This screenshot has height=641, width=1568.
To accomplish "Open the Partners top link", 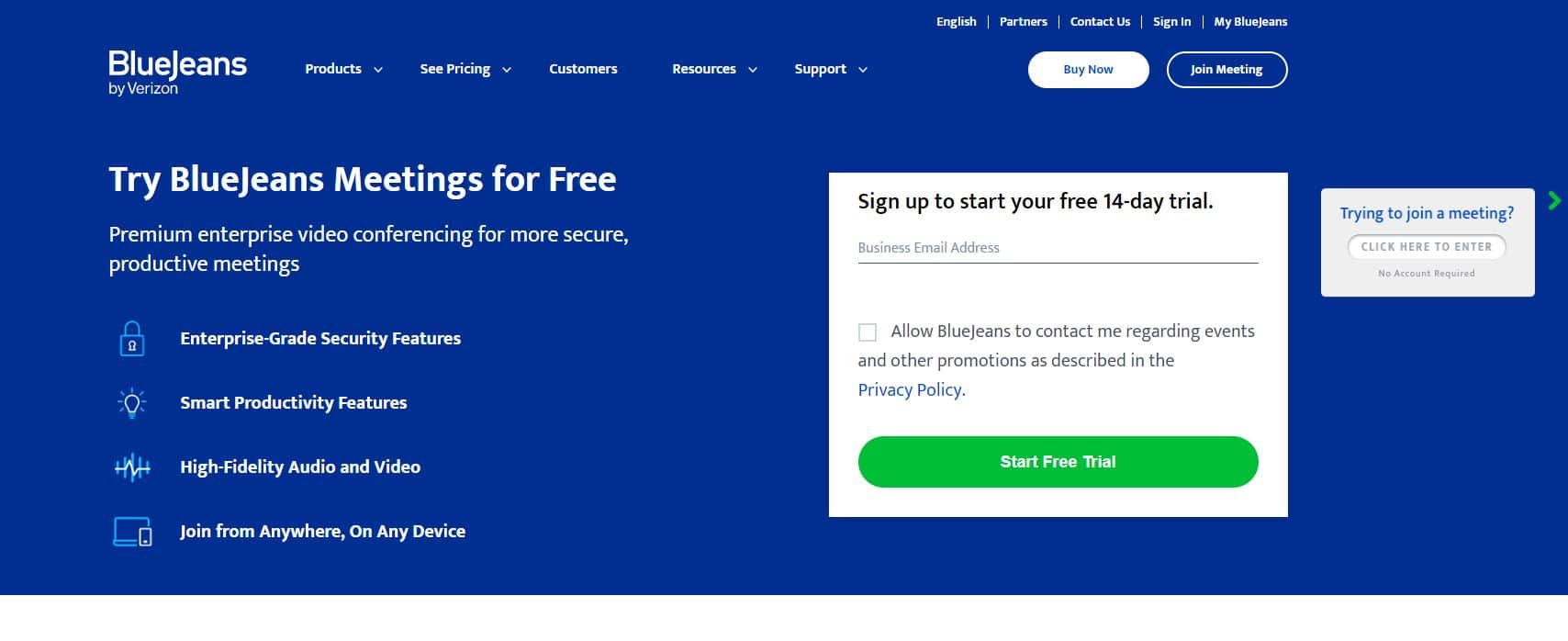I will click(x=1023, y=21).
